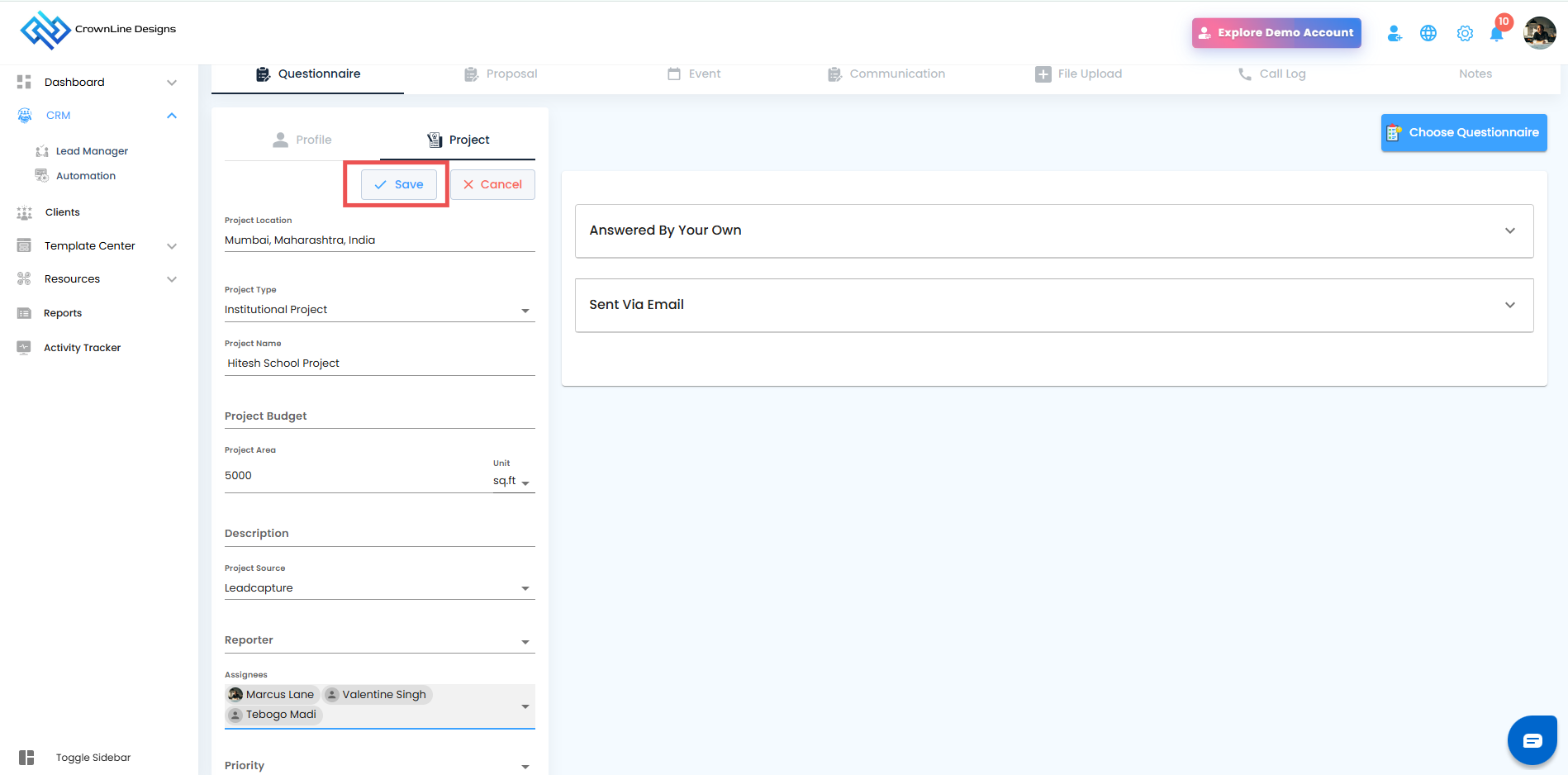Expand the Answered By Your Own section
The image size is (1568, 775).
pos(1510,231)
